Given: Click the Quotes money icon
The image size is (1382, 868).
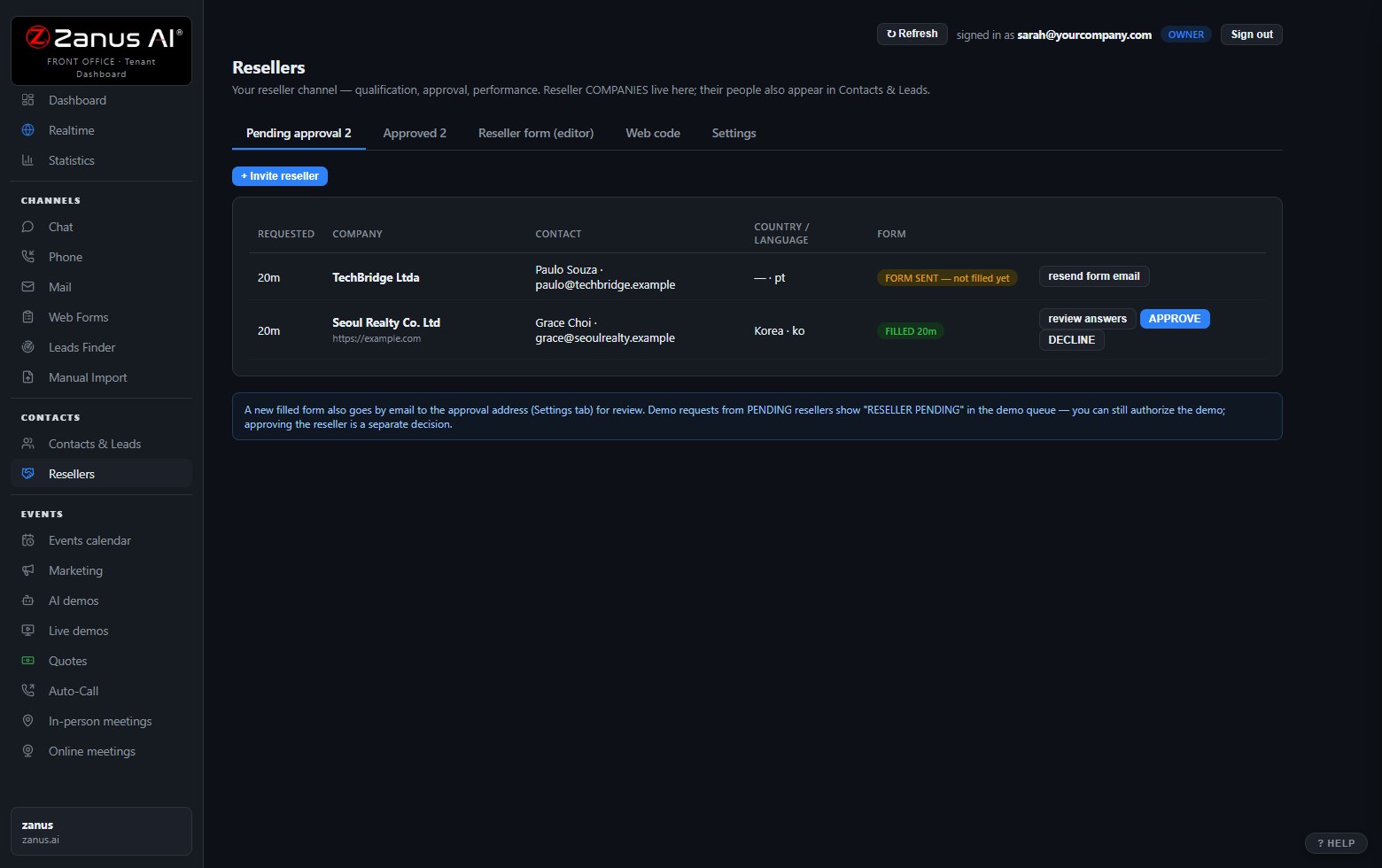Looking at the screenshot, I should [x=27, y=661].
